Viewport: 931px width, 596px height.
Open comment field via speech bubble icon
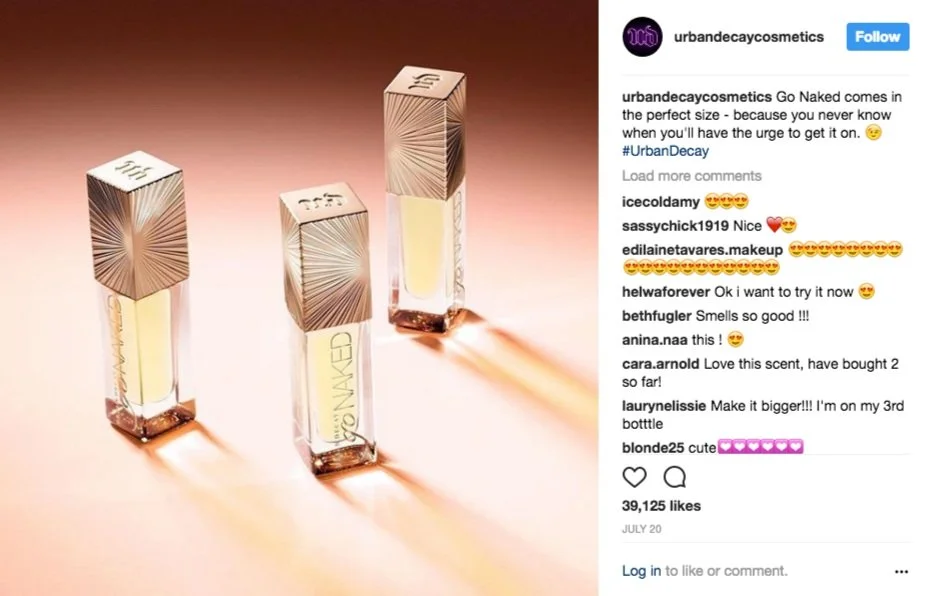pos(674,477)
